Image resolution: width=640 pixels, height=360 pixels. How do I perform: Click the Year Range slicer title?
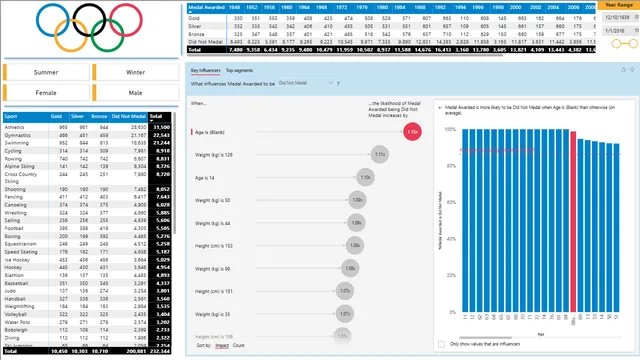[619, 5]
